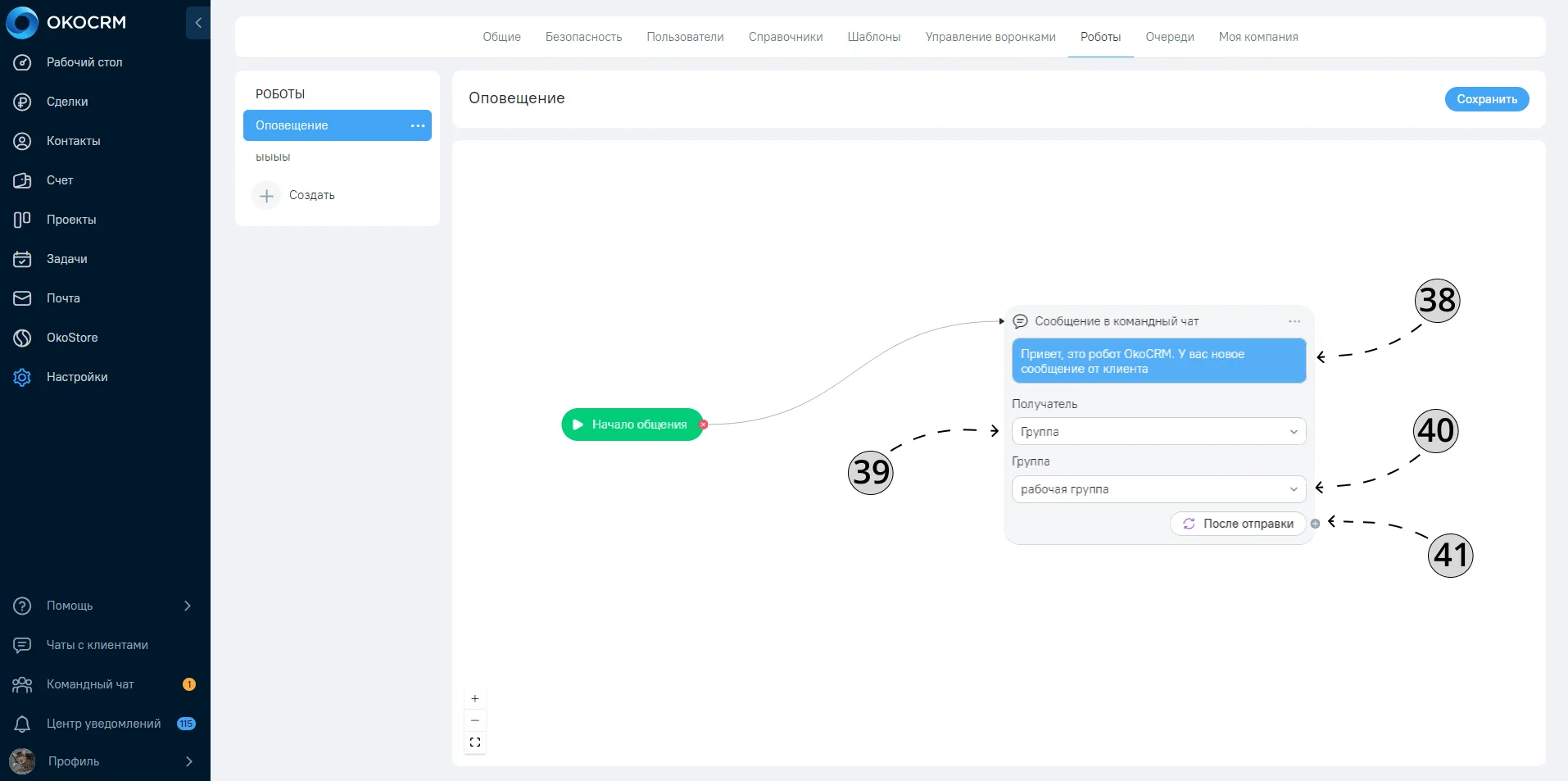Collapse the left sidebar arrow

(198, 23)
